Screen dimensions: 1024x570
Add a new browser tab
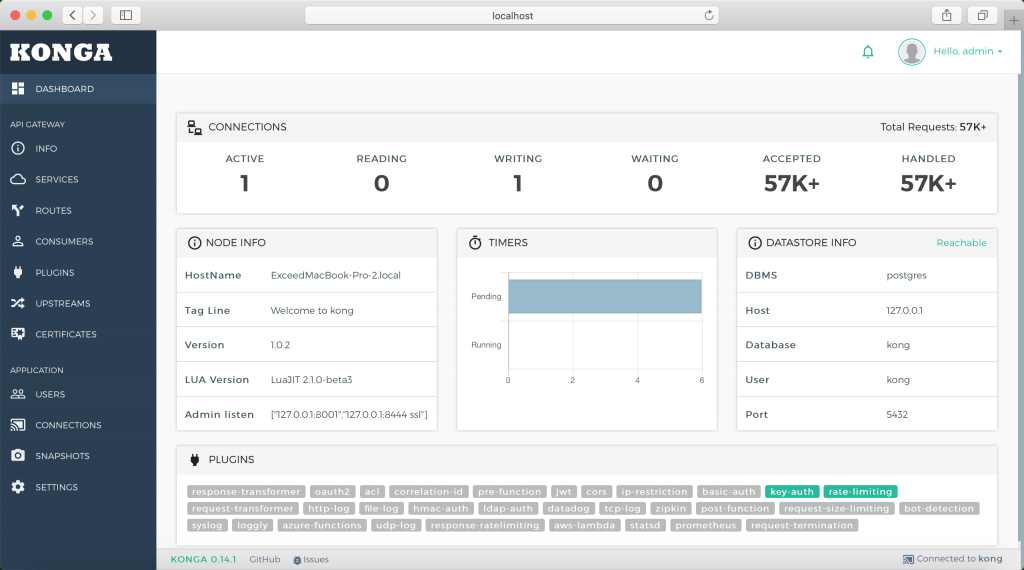tap(1014, 20)
